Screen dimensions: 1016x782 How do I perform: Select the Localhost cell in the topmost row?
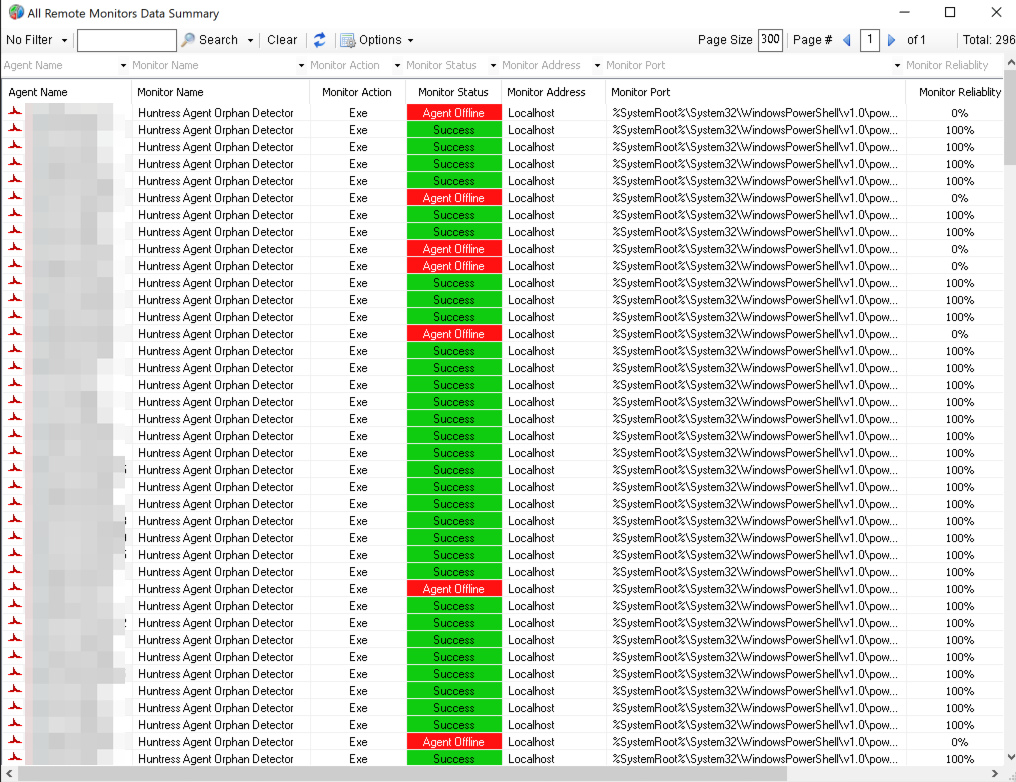pyautogui.click(x=531, y=113)
